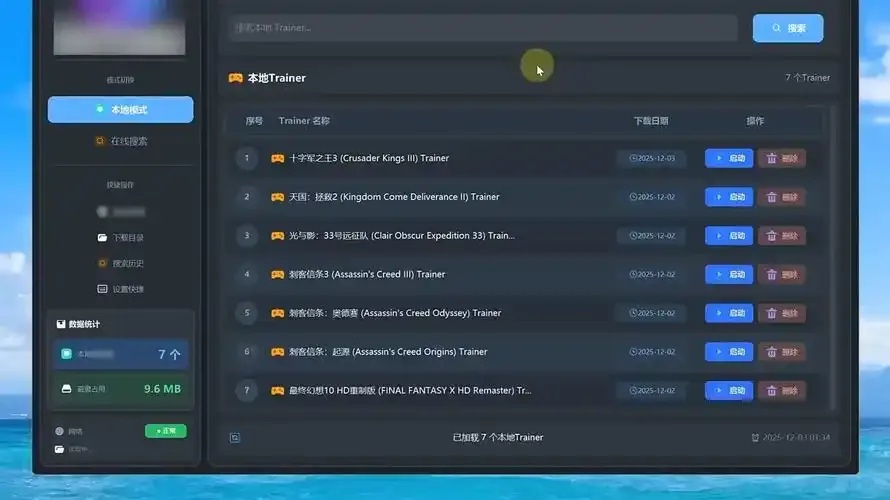
Task: Launch the Assassin's Creed Origins trainer
Action: 729,352
